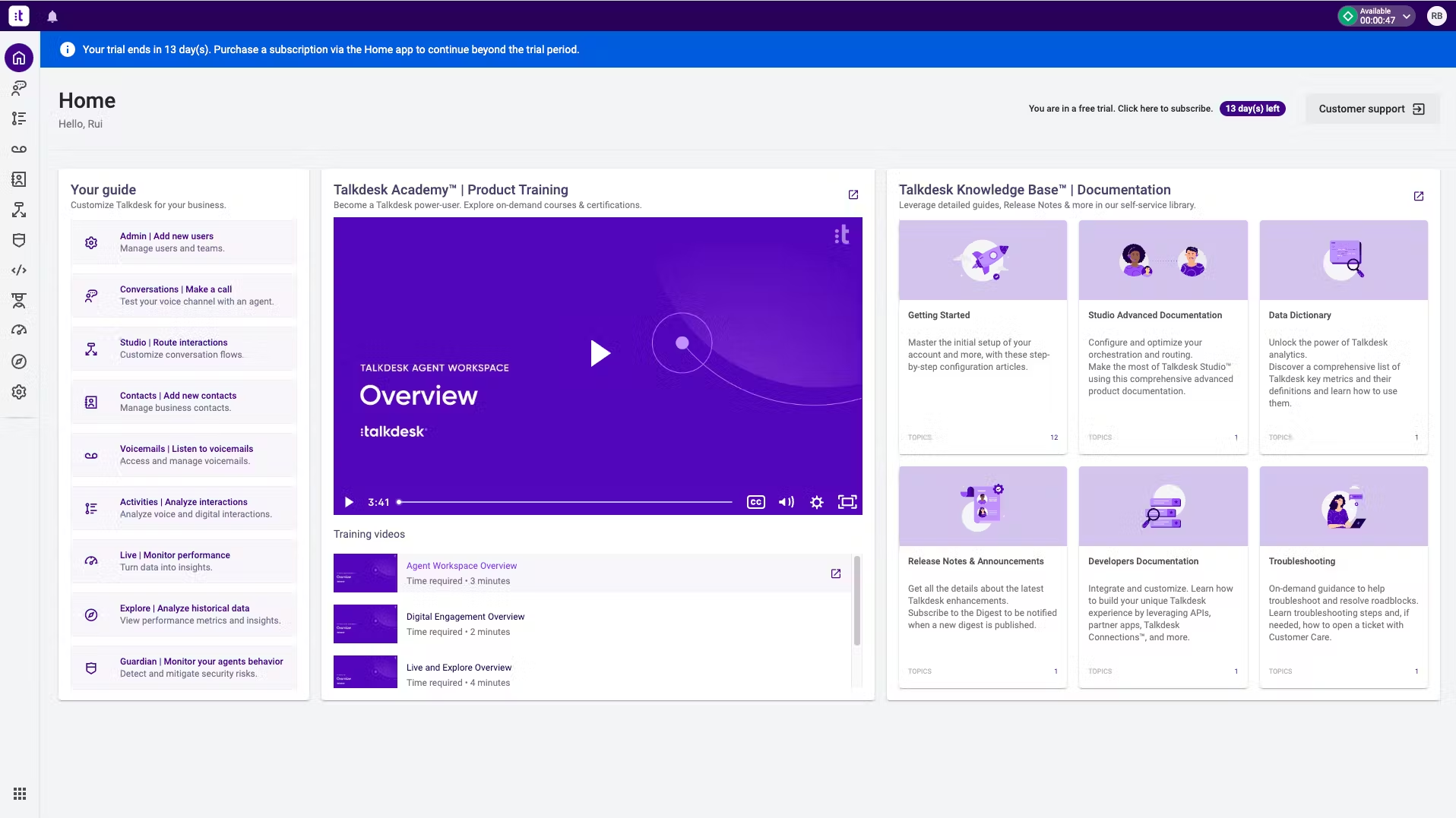Screen dimensions: 1456x818
Task: Open Conversations | Make a call guide
Action: click(x=184, y=295)
